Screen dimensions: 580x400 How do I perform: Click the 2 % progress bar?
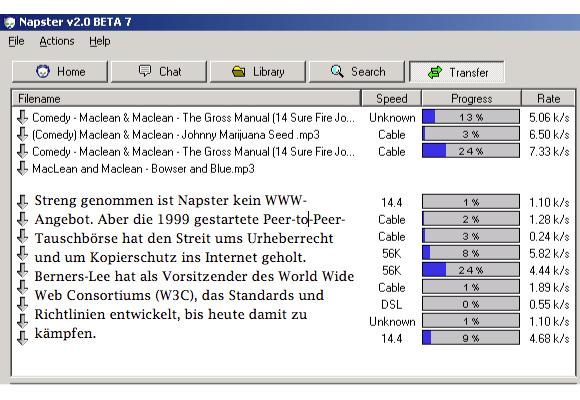click(x=471, y=219)
